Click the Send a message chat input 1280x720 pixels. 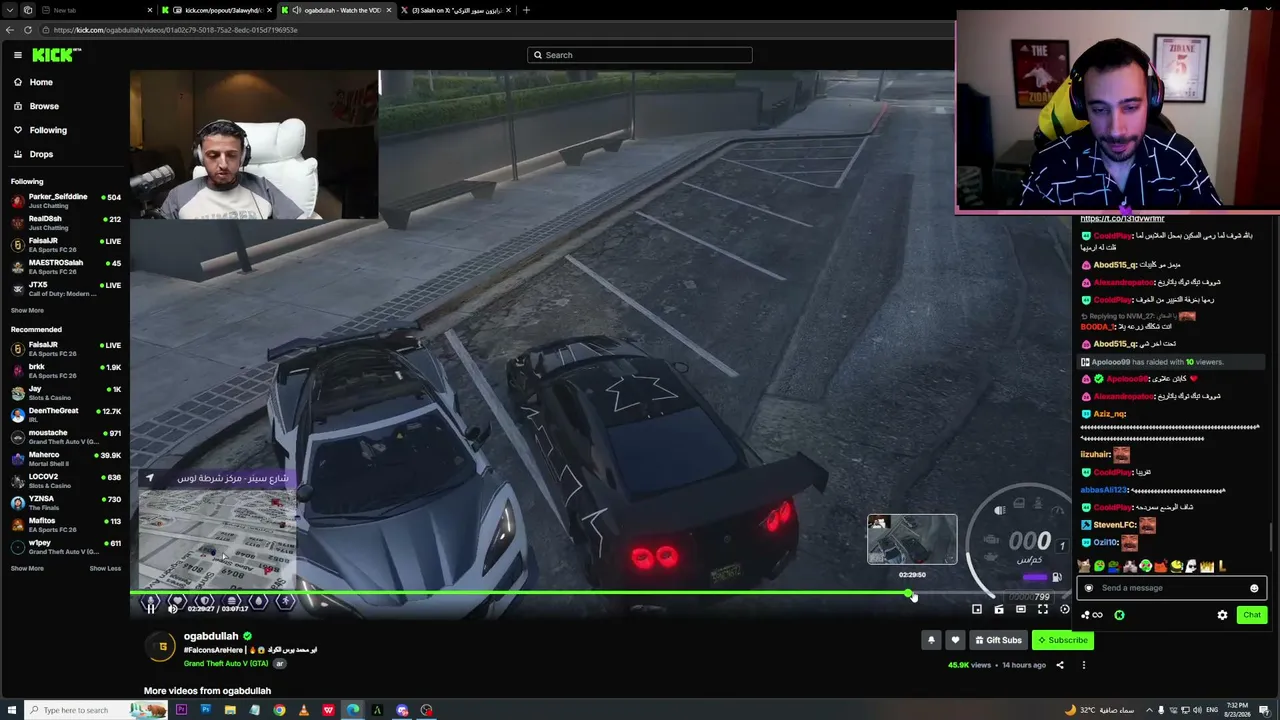click(1172, 588)
